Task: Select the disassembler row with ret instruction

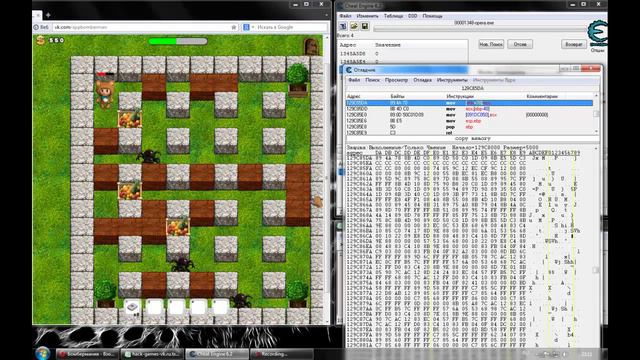Action: [x=469, y=133]
